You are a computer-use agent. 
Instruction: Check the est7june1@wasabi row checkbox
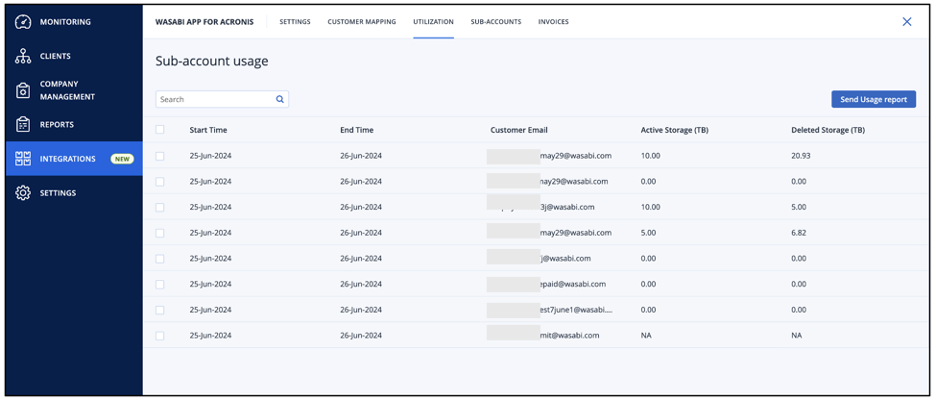click(x=160, y=310)
